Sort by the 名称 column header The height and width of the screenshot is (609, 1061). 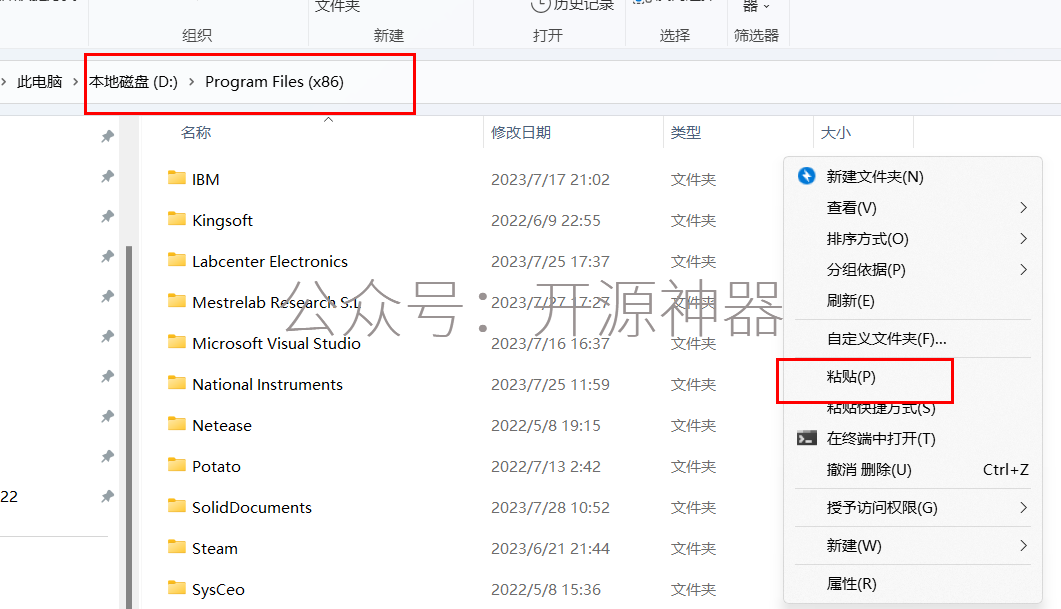coord(196,133)
